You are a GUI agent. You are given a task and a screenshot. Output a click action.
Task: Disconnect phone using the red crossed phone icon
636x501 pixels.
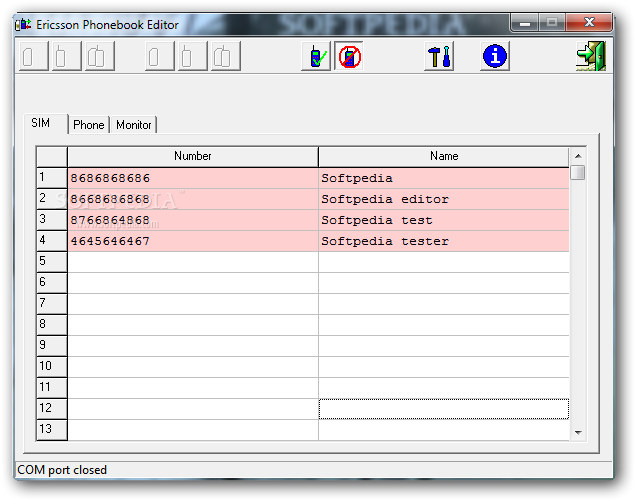[349, 56]
